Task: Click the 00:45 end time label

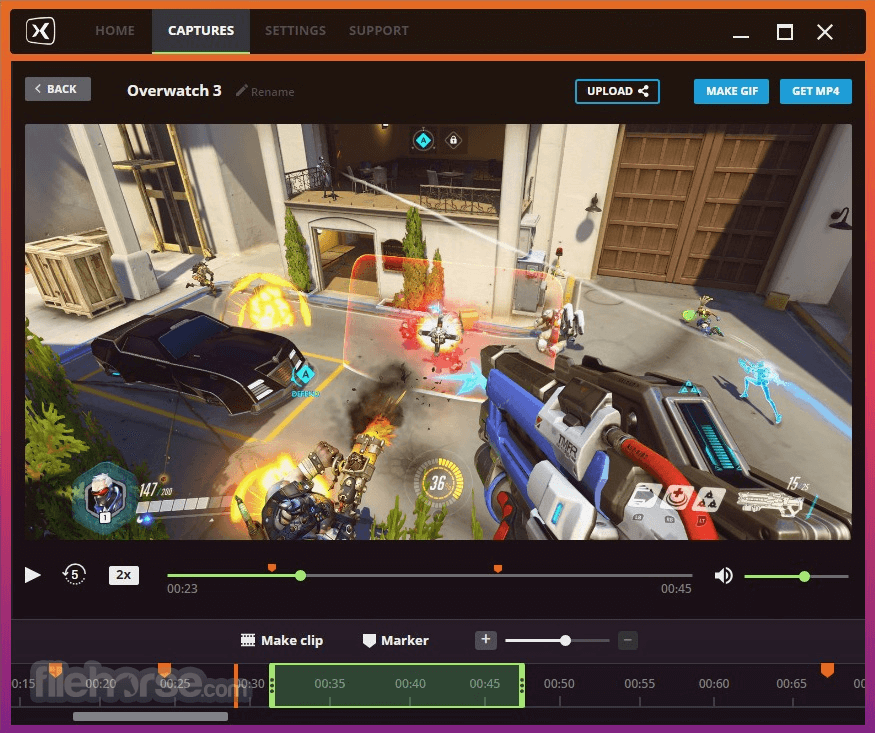Action: (676, 589)
